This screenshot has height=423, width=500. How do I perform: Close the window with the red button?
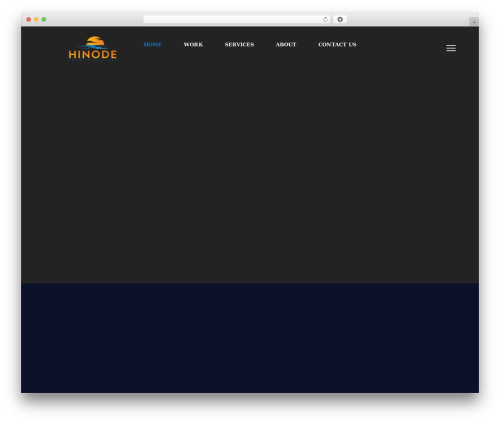[29, 19]
